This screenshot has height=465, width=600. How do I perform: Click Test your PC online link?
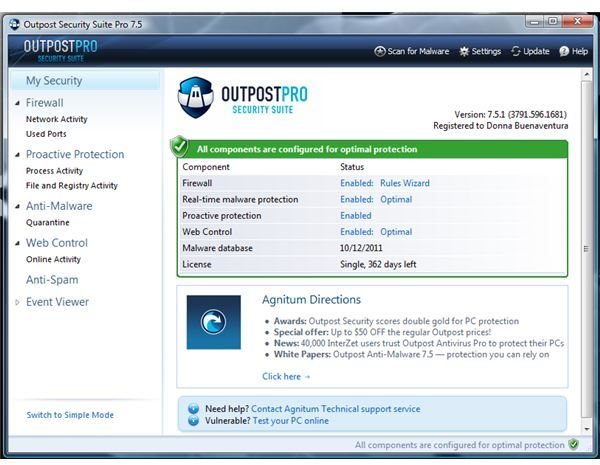(x=290, y=421)
